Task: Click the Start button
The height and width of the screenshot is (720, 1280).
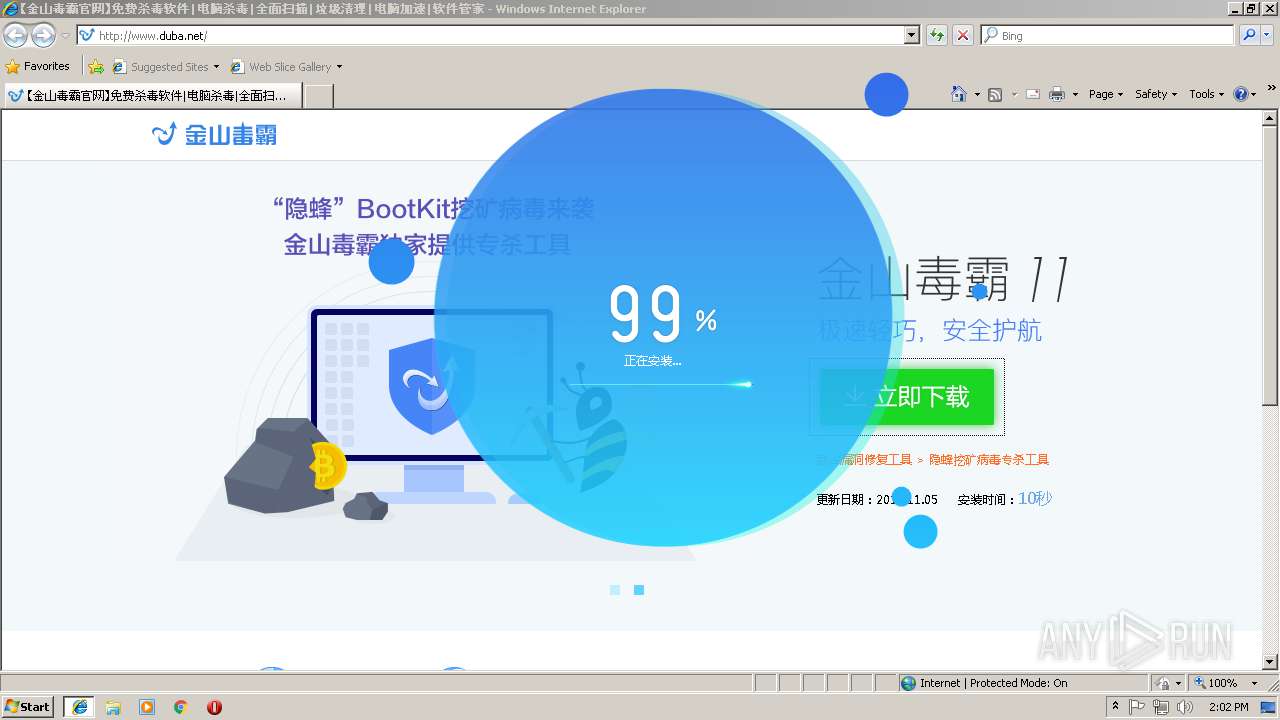Action: 27,707
